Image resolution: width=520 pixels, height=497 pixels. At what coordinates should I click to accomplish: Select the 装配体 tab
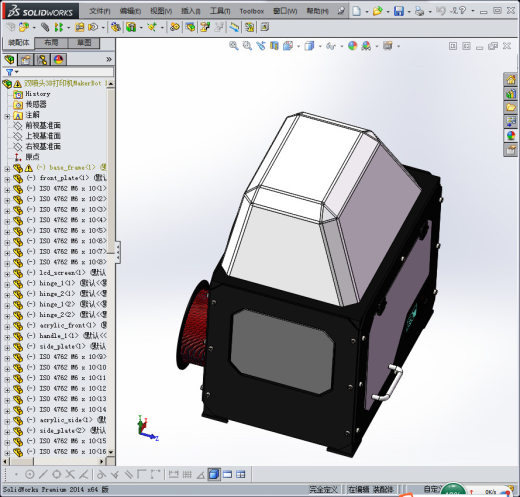[x=19, y=43]
